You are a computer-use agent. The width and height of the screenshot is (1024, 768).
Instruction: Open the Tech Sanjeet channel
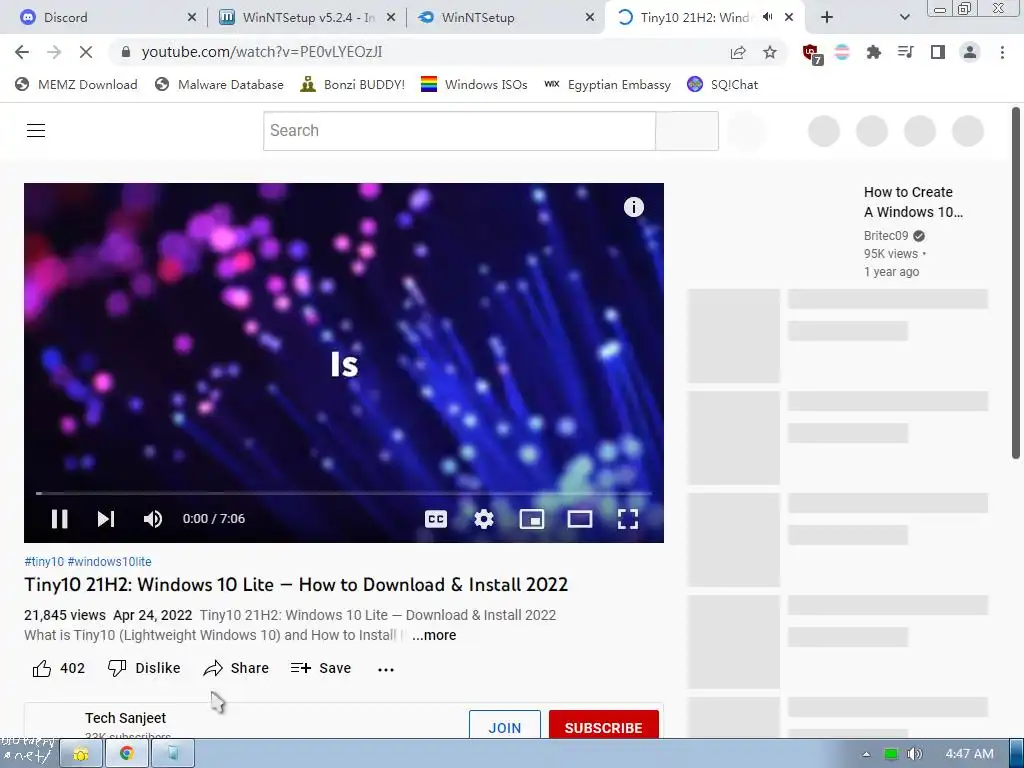[x=125, y=718]
